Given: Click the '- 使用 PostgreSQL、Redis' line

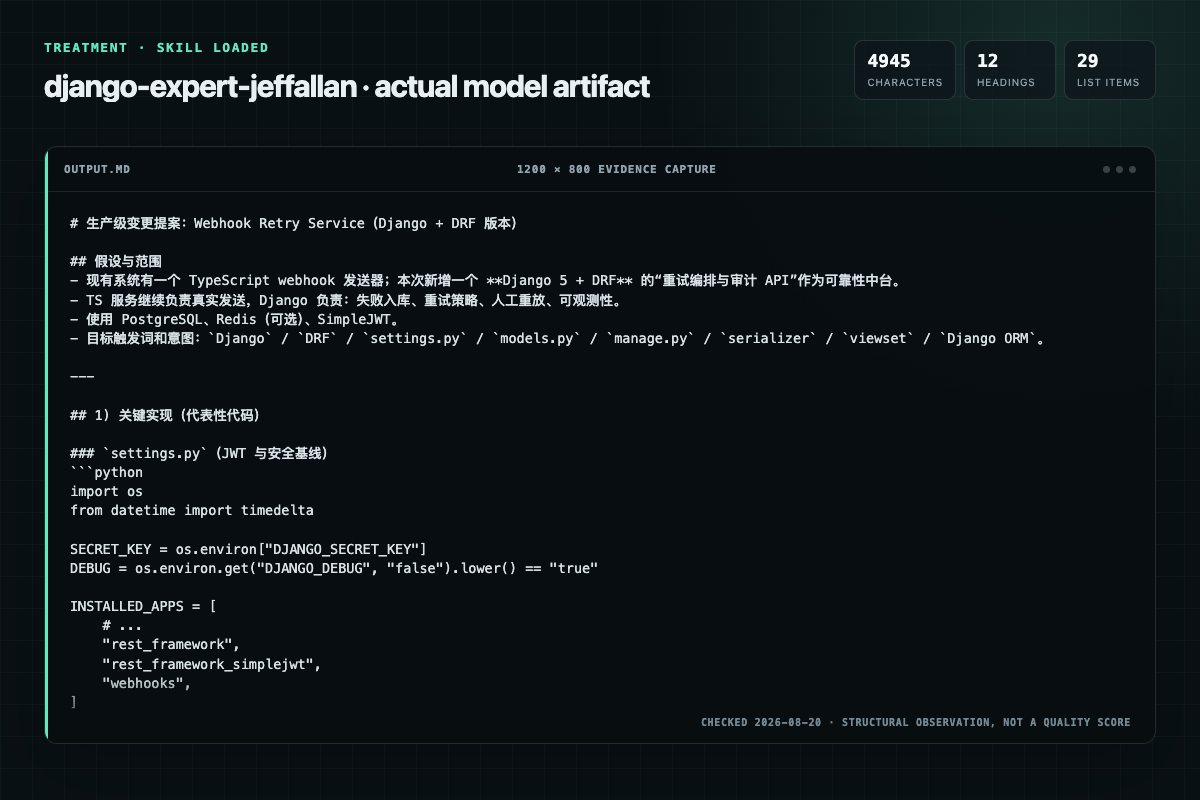Looking at the screenshot, I should click(235, 319).
